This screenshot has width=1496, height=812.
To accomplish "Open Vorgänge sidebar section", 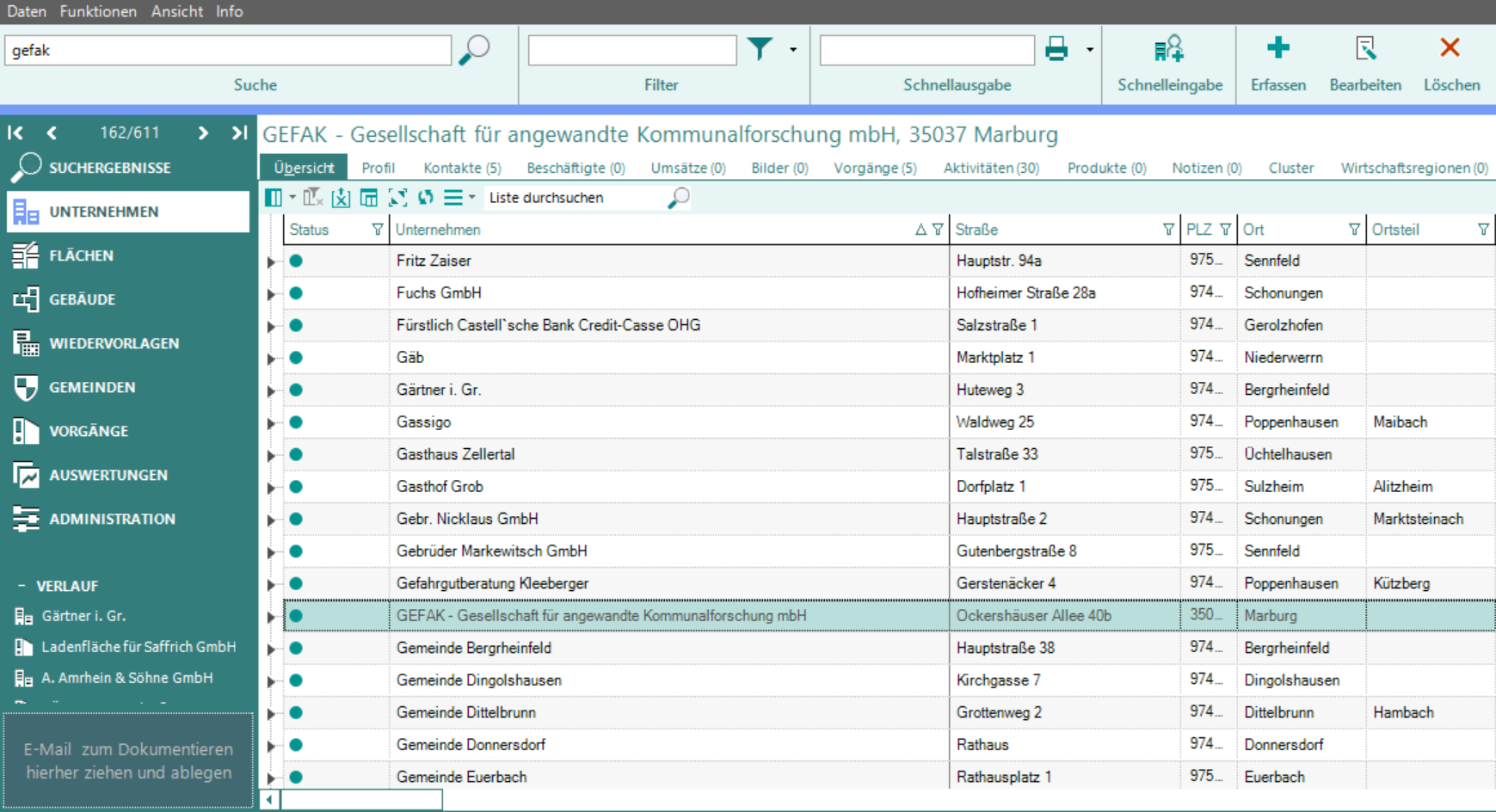I will (x=128, y=431).
